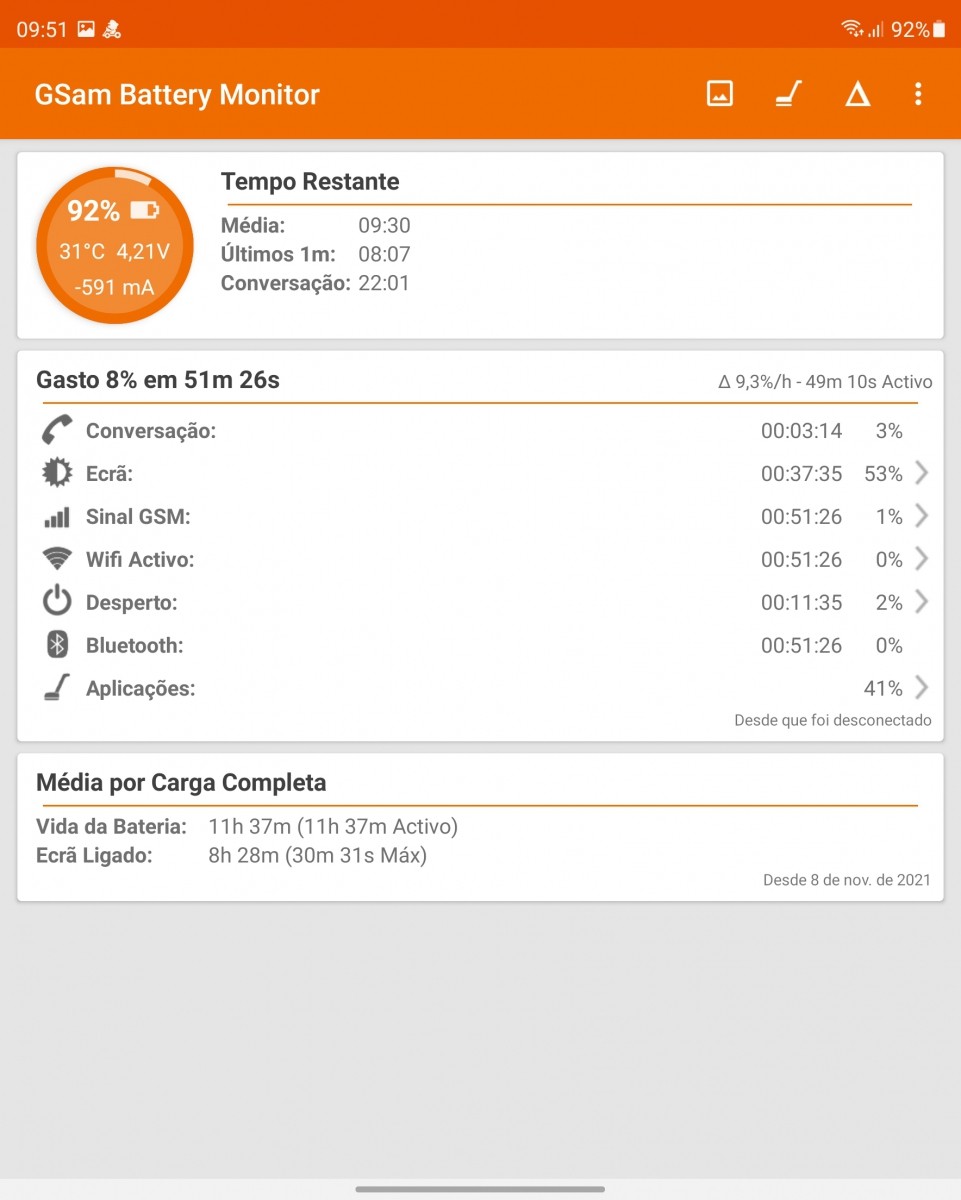
Task: Tap the Android navigation gesture bar
Action: tap(480, 1189)
